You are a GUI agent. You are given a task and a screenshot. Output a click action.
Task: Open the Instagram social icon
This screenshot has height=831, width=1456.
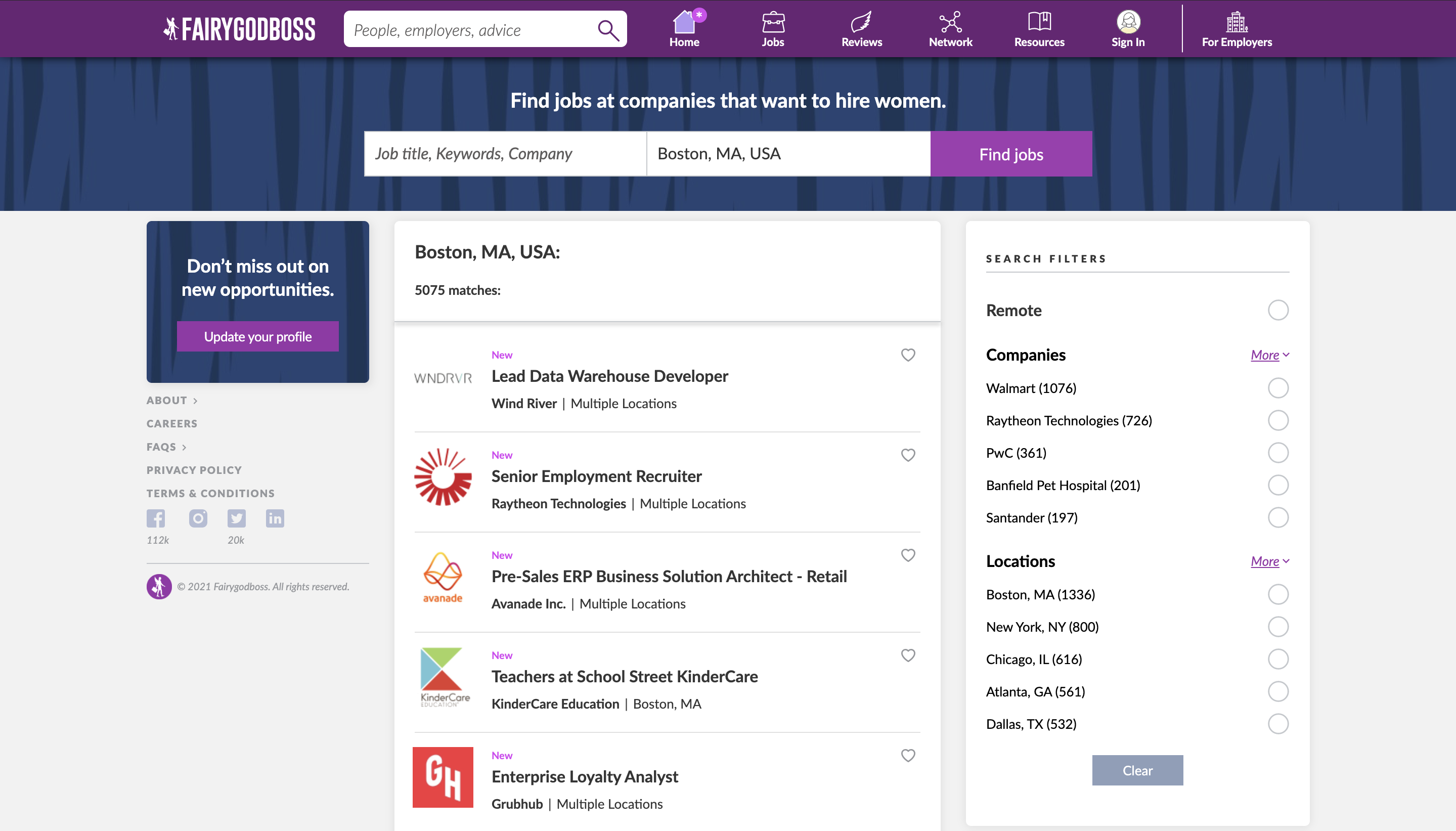point(198,518)
